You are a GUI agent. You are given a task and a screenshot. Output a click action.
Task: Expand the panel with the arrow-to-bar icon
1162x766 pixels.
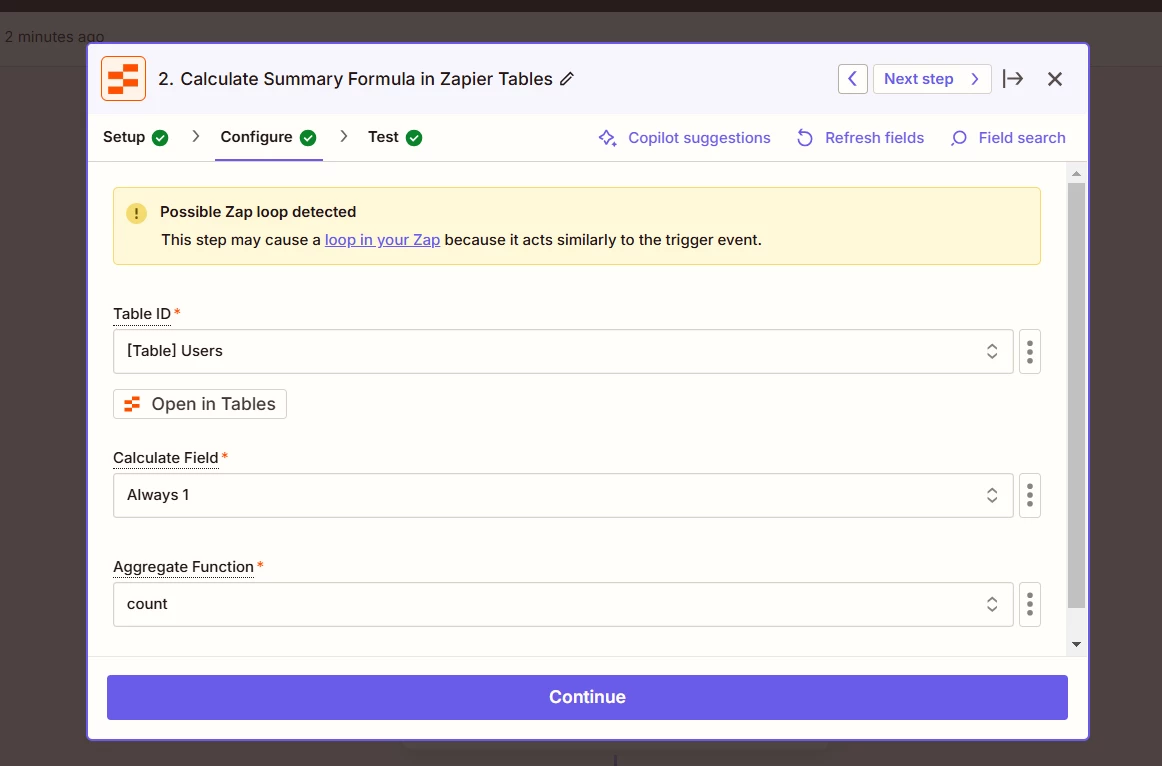point(1012,79)
